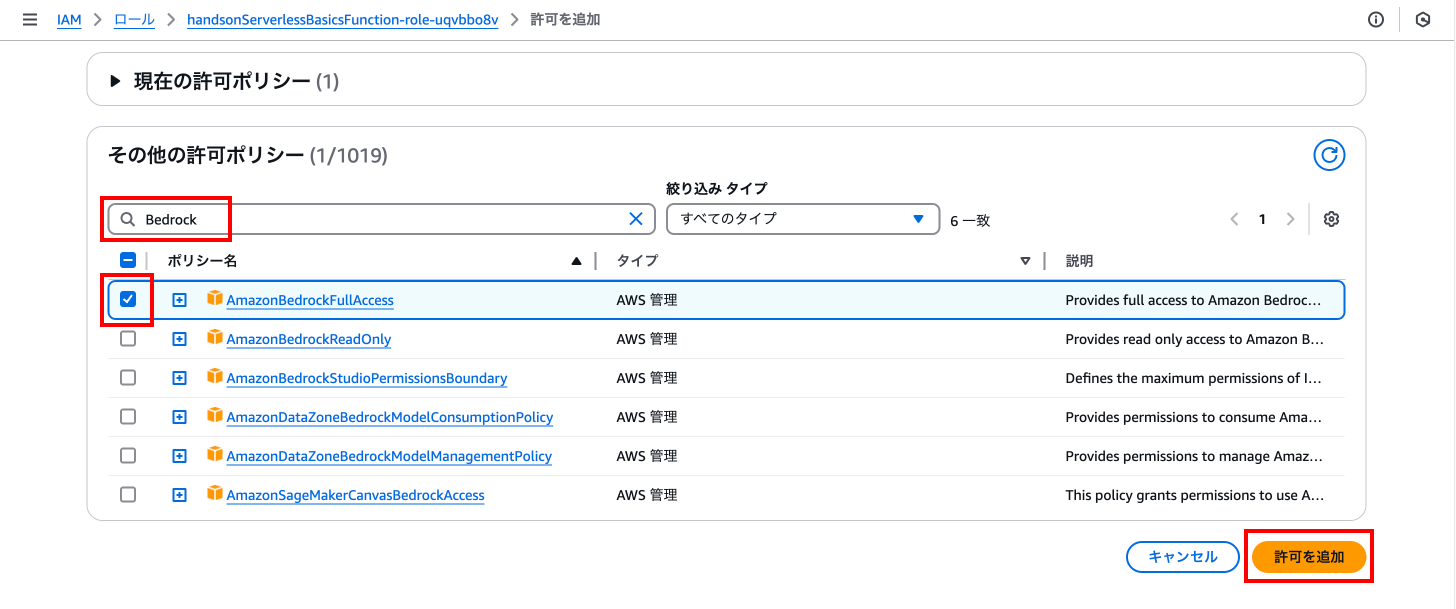Screen dimensions: 1456x609
Task: Click the hexagon settings icon in the header
Action: pyautogui.click(x=1423, y=20)
